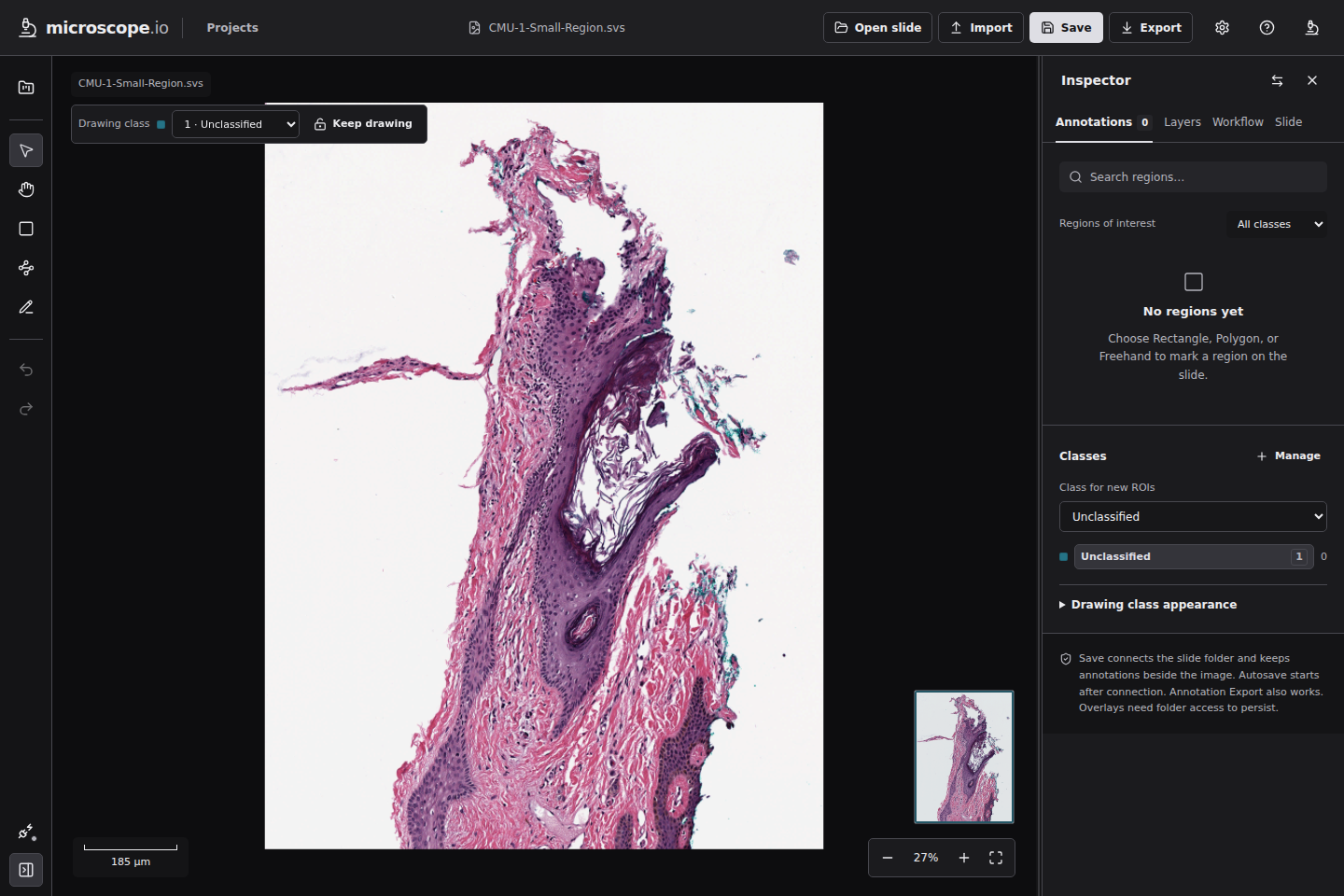Viewport: 1344px width, 896px height.
Task: Zoom out with the minus icon
Action: coord(888,858)
